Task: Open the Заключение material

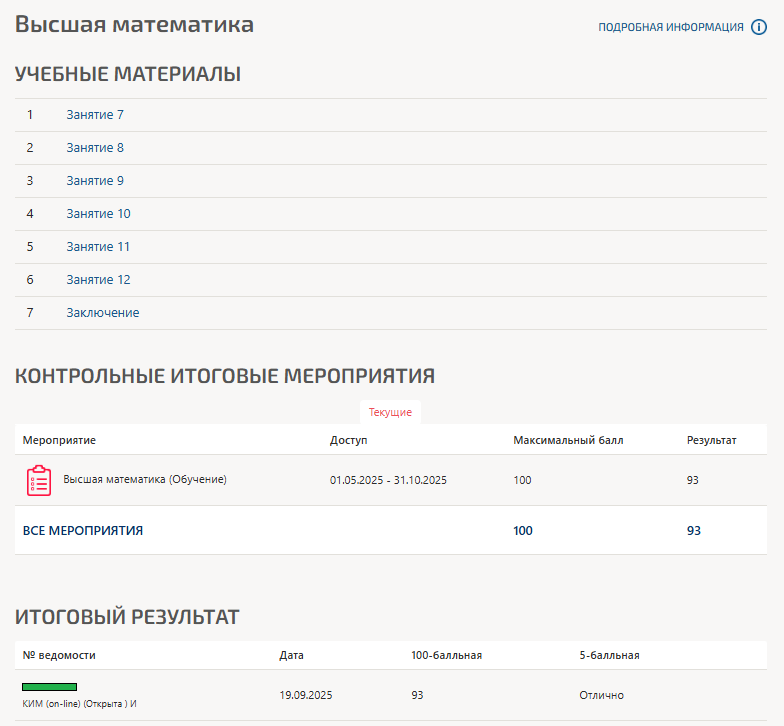Action: [103, 313]
